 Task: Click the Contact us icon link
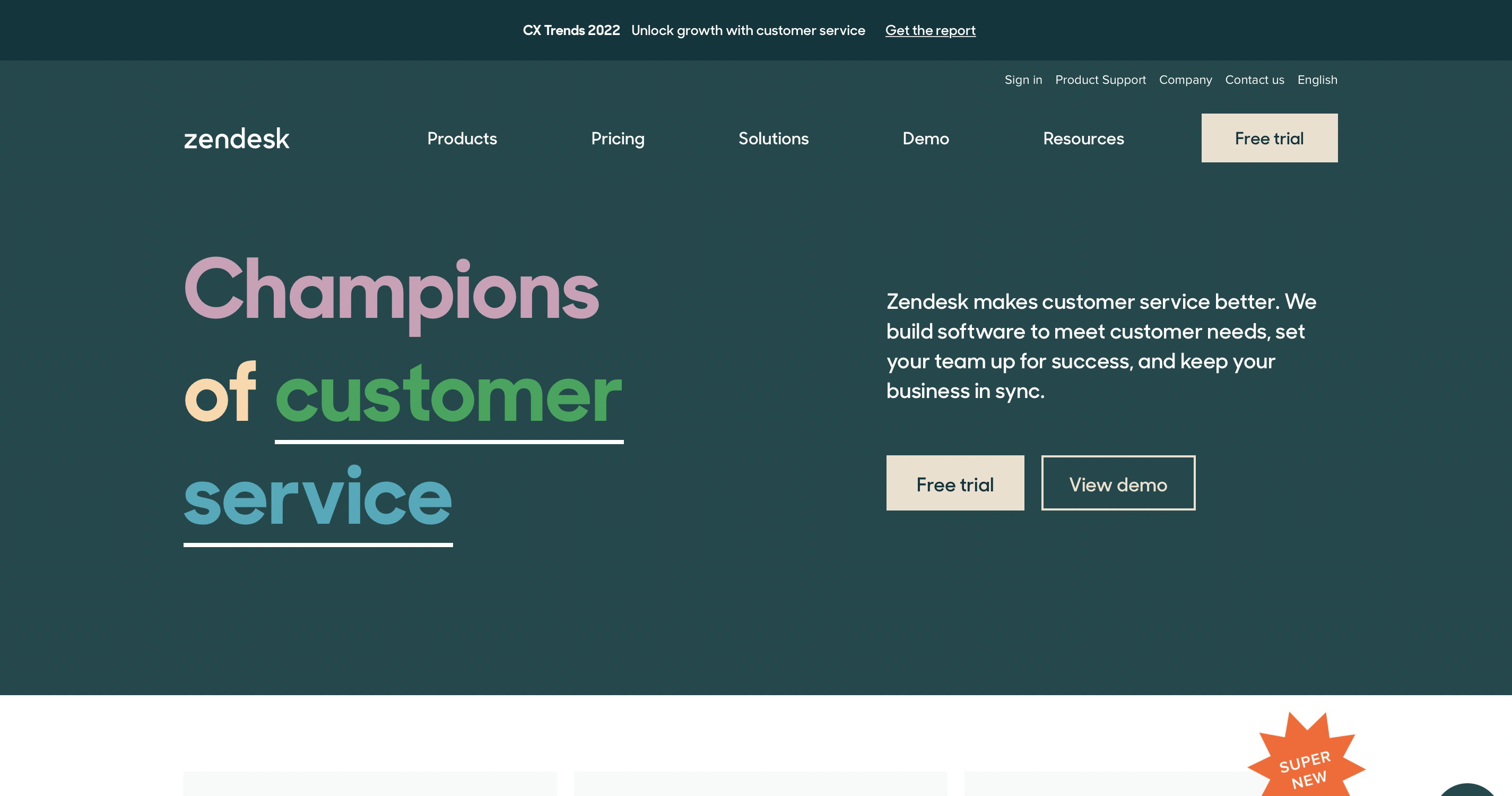click(x=1254, y=79)
